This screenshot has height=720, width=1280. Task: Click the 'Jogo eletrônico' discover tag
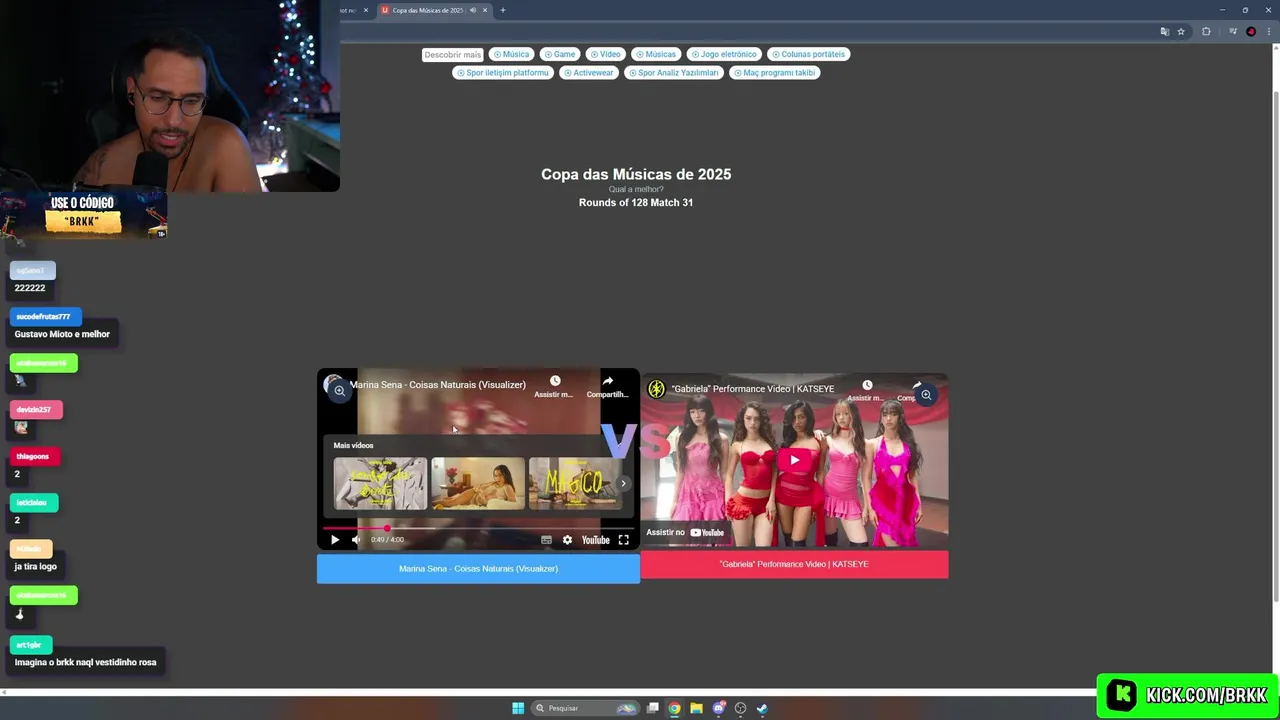[x=723, y=54]
